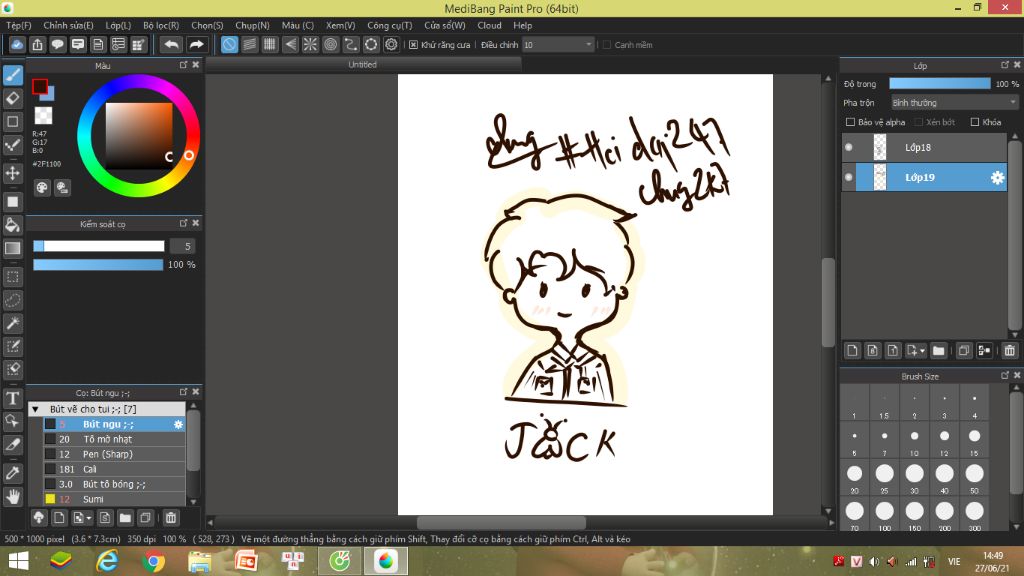Screen dimensions: 1024x576
Task: Select the Eraser tool
Action: pos(12,99)
